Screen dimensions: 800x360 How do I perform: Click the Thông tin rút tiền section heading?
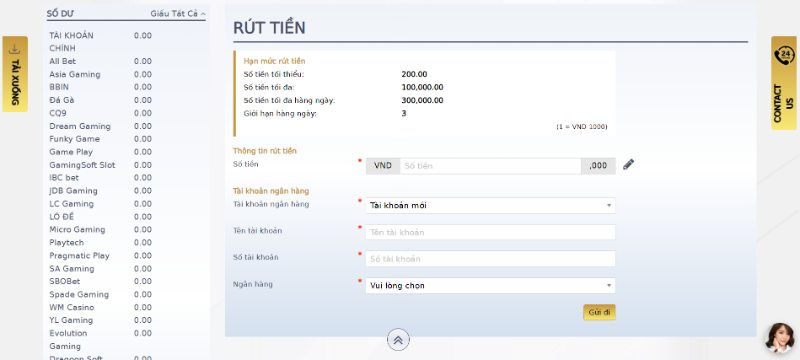265,151
